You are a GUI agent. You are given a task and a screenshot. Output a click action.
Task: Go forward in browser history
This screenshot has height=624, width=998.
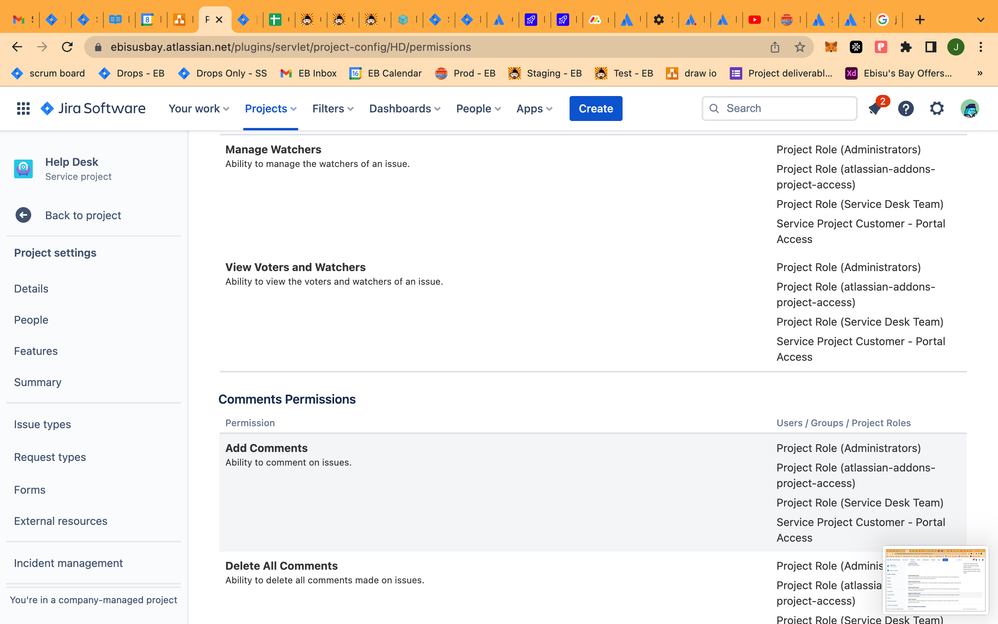coord(42,46)
